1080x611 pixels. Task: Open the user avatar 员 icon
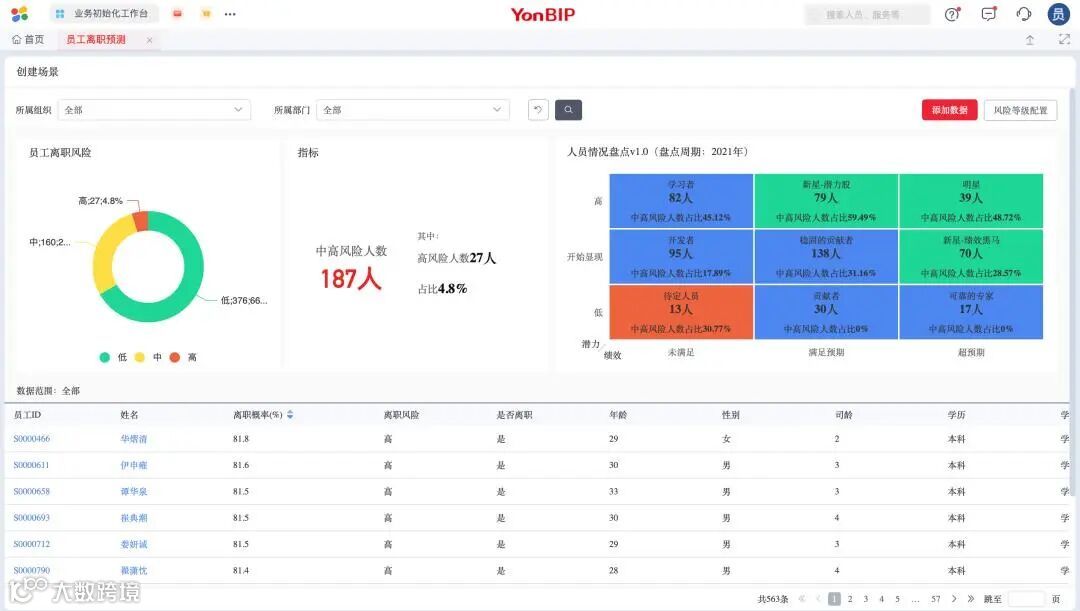(1058, 14)
